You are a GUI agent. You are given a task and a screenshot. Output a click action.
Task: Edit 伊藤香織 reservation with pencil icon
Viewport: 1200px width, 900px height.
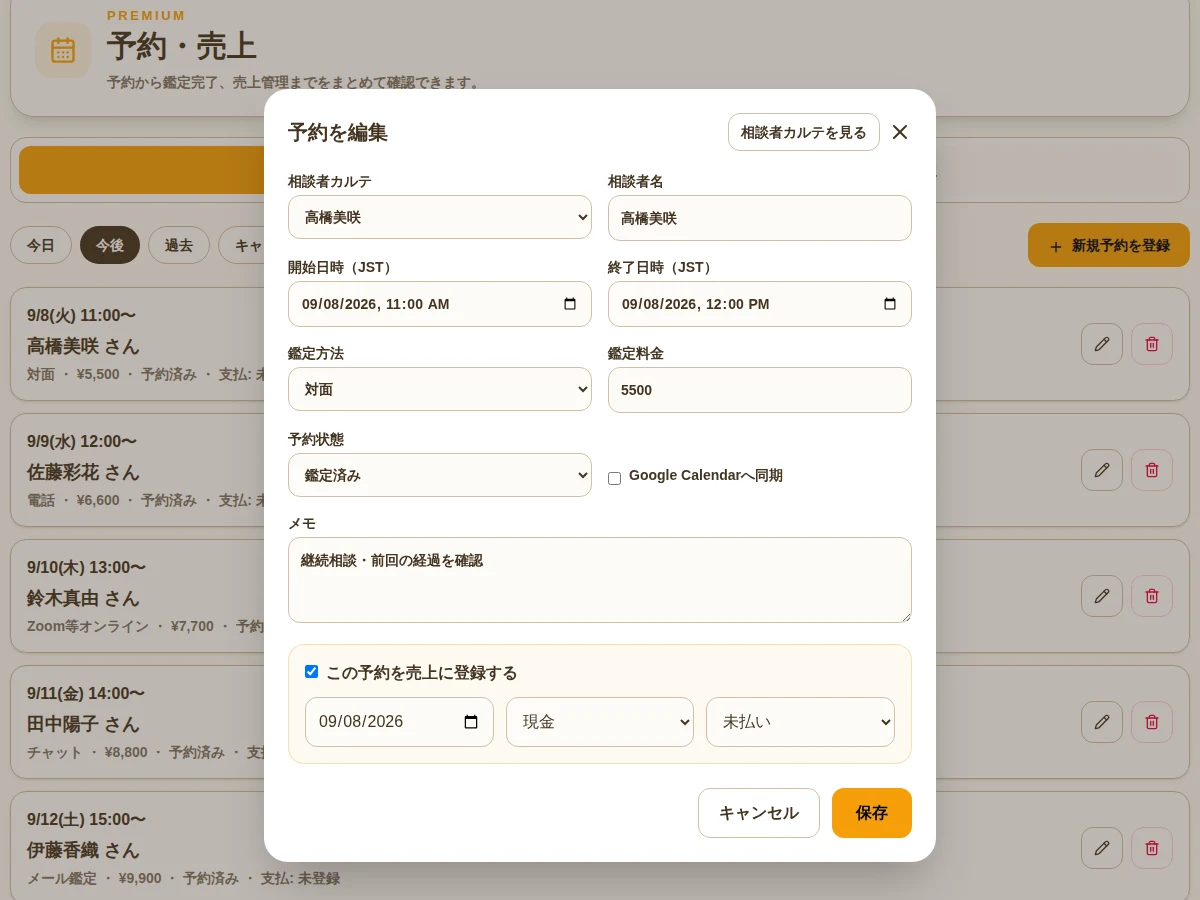[x=1102, y=848]
